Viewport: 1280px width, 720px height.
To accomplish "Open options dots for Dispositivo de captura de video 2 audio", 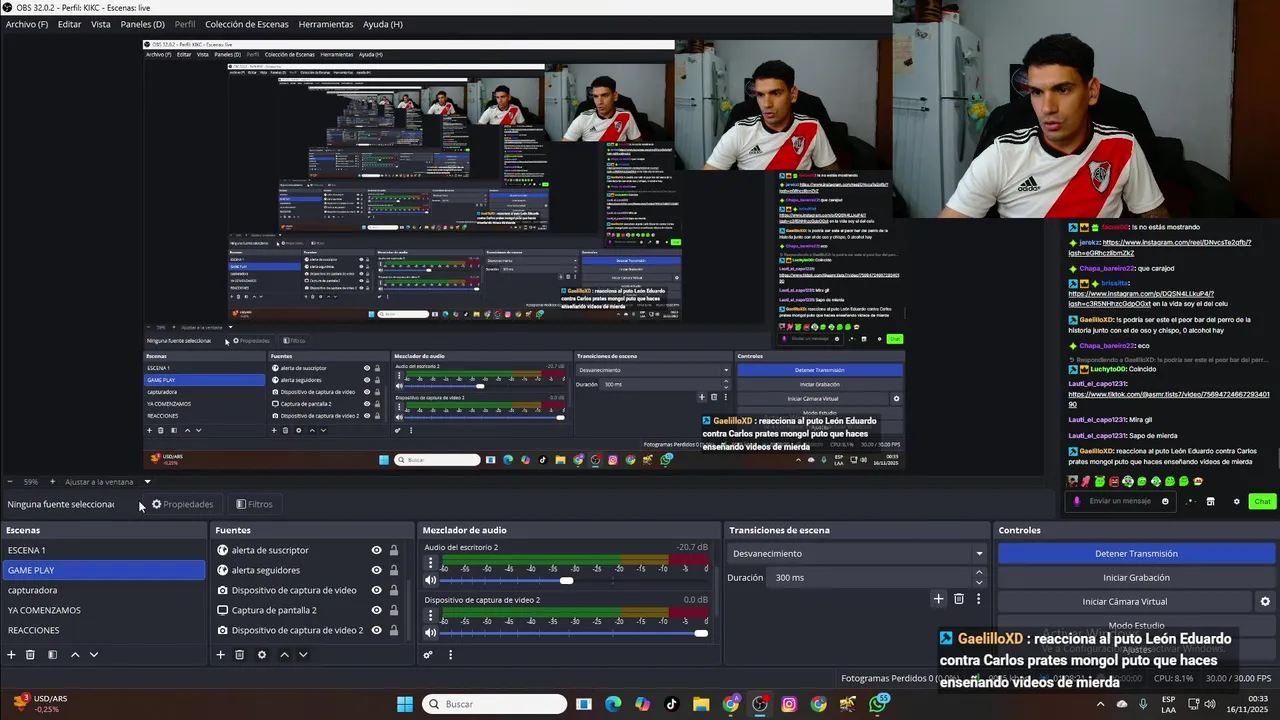I will pyautogui.click(x=431, y=615).
